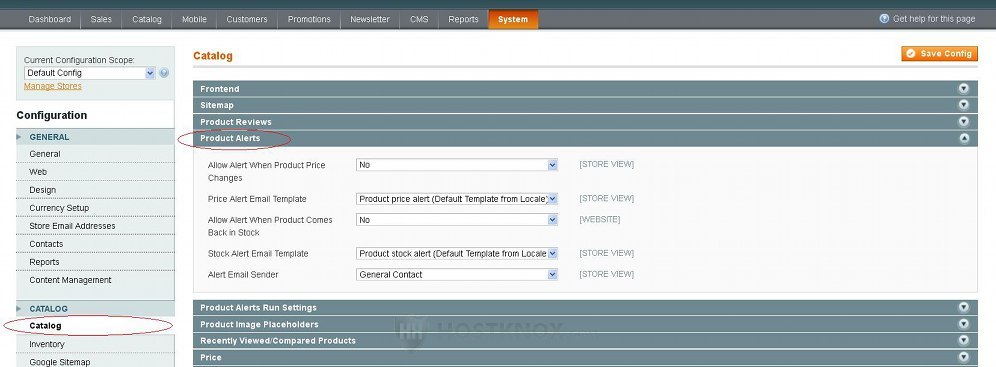Expand the Frontend section arrow icon
Screen dimensions: 996x367
point(964,88)
